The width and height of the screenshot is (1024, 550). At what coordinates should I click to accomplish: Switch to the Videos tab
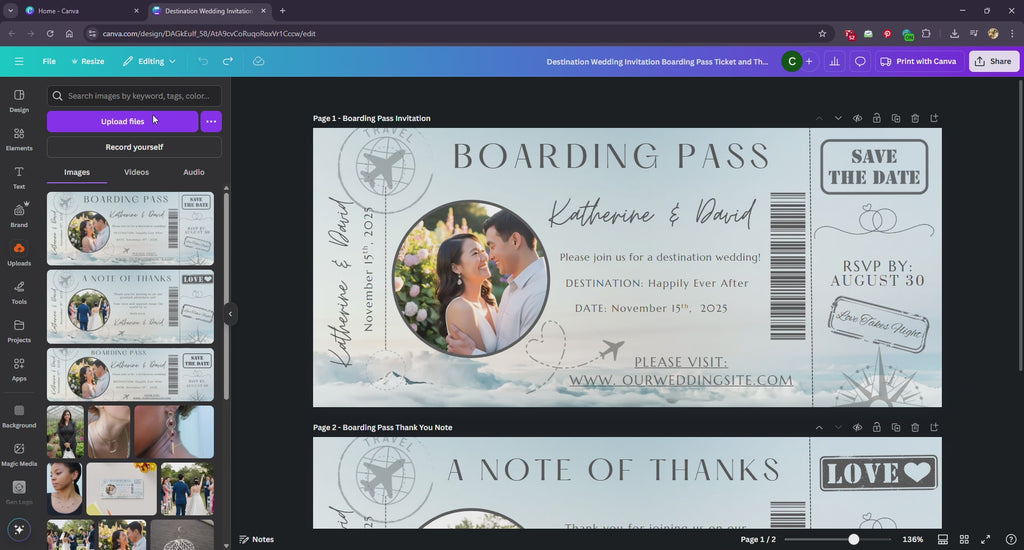pyautogui.click(x=136, y=172)
